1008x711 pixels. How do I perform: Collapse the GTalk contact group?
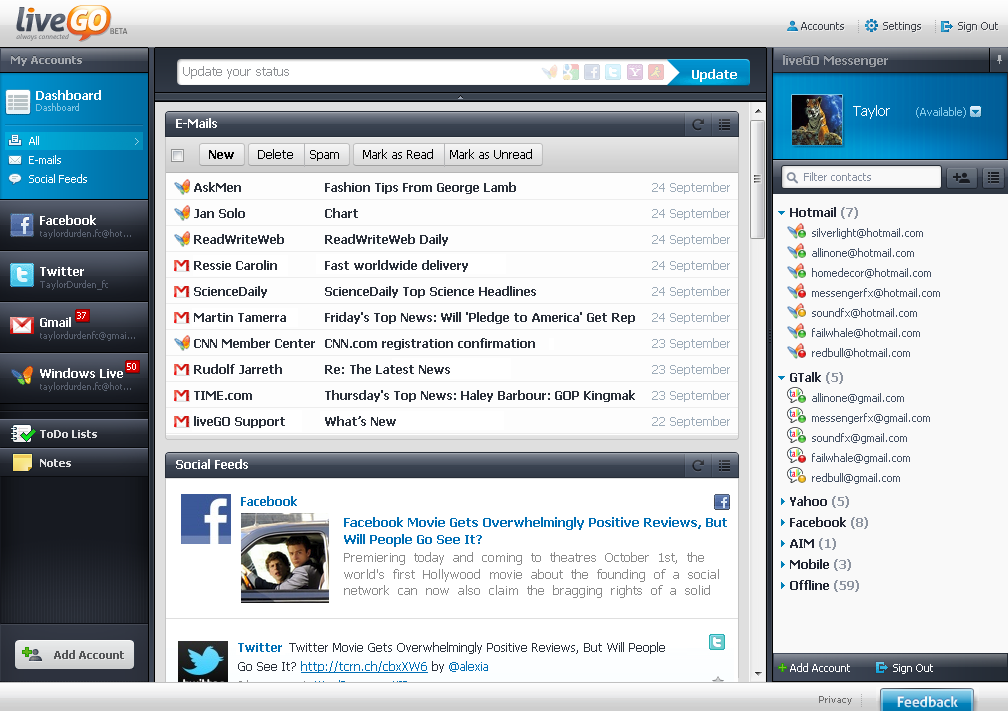click(781, 378)
